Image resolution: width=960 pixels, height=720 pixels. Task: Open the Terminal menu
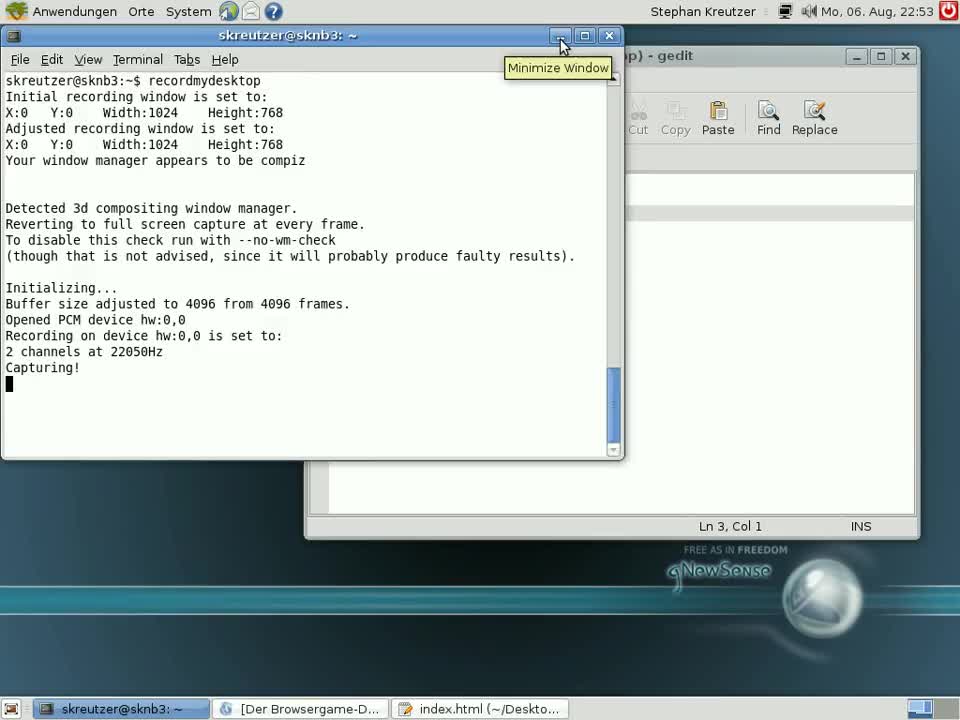point(138,59)
